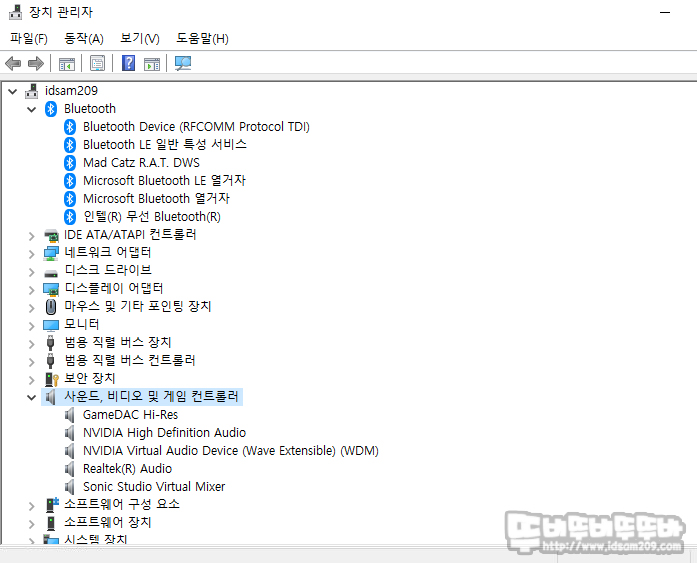Open the 보기(V) menu
The width and height of the screenshot is (697, 563).
click(x=140, y=39)
